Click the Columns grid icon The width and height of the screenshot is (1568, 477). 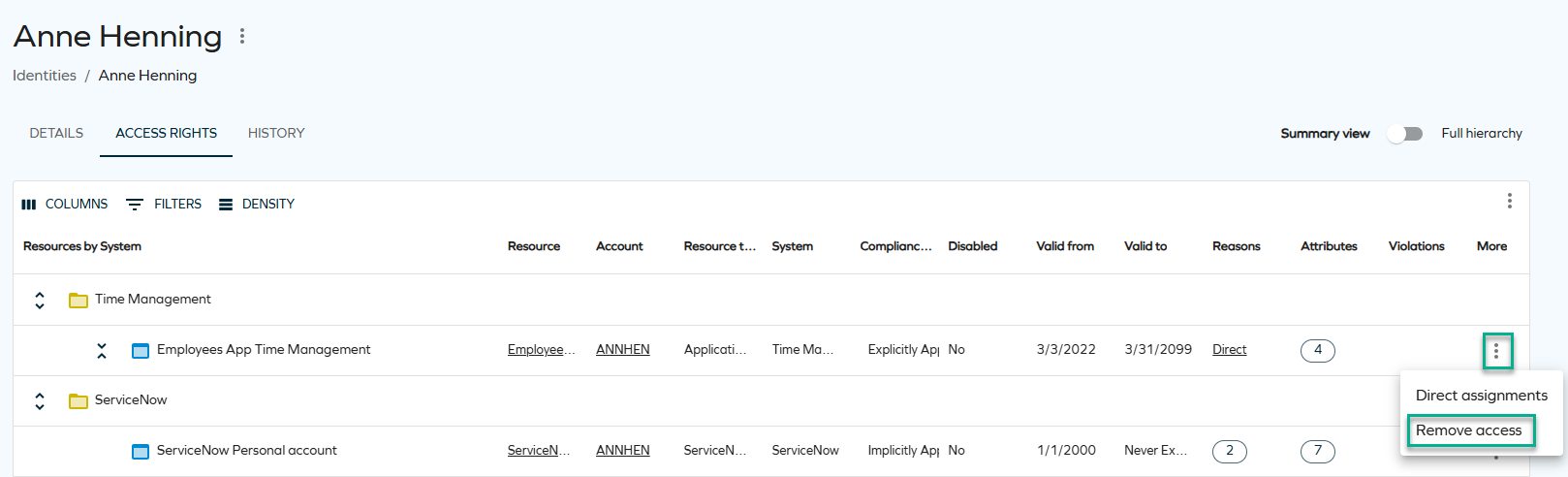29,205
